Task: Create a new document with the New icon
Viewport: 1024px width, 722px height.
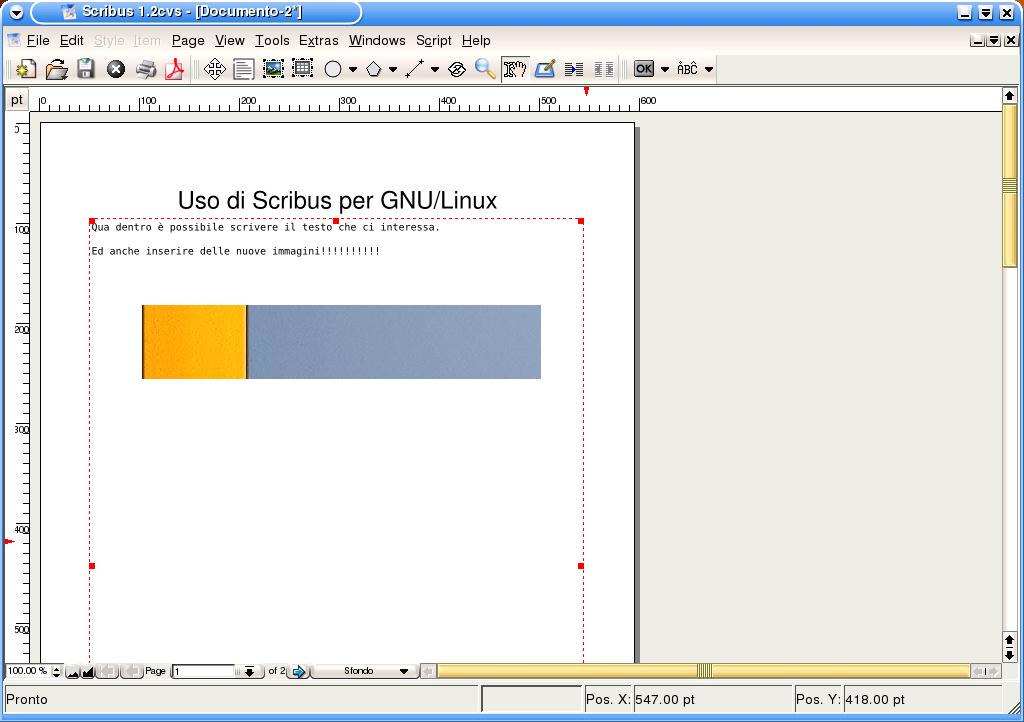Action: point(26,69)
